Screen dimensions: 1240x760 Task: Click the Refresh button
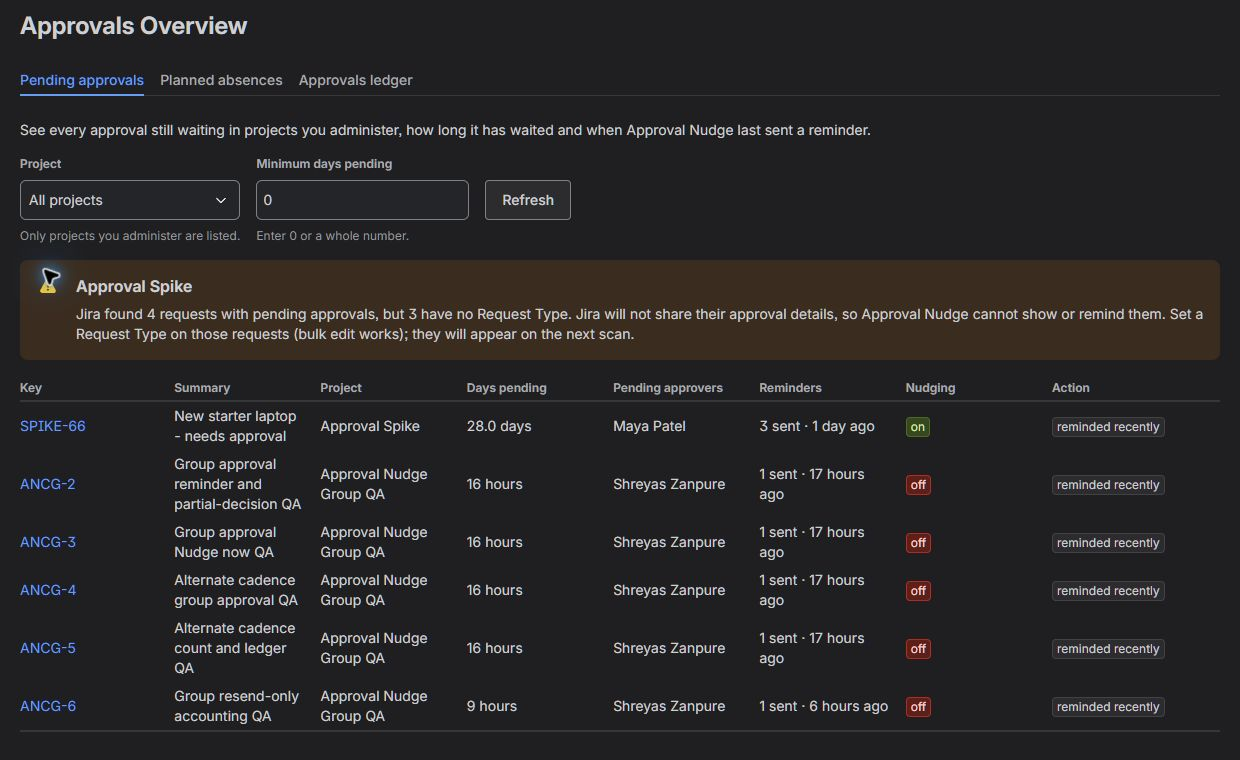pos(528,200)
